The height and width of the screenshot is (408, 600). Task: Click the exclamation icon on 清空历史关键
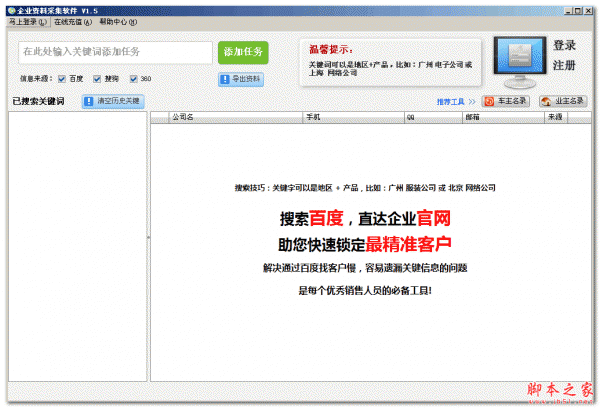click(89, 101)
